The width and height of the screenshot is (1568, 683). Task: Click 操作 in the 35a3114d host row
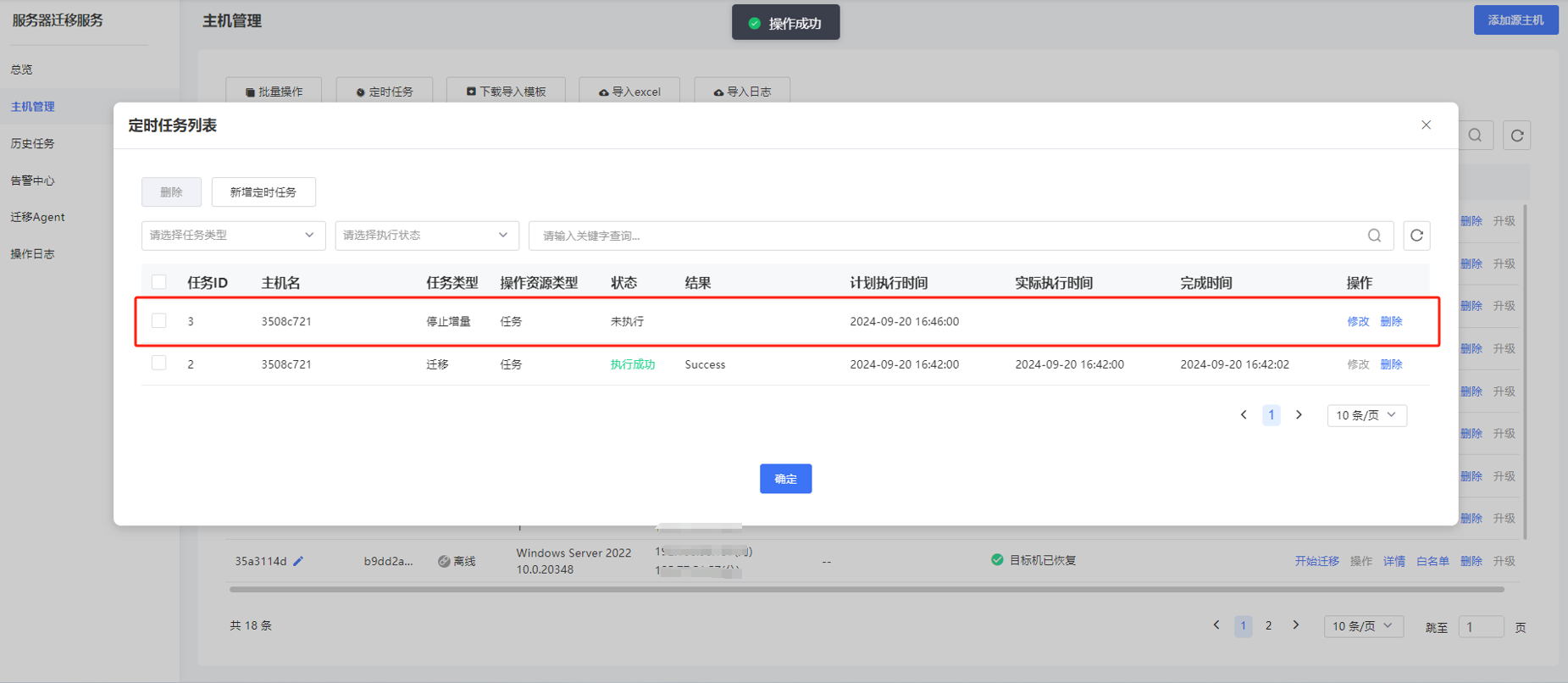pos(1361,561)
